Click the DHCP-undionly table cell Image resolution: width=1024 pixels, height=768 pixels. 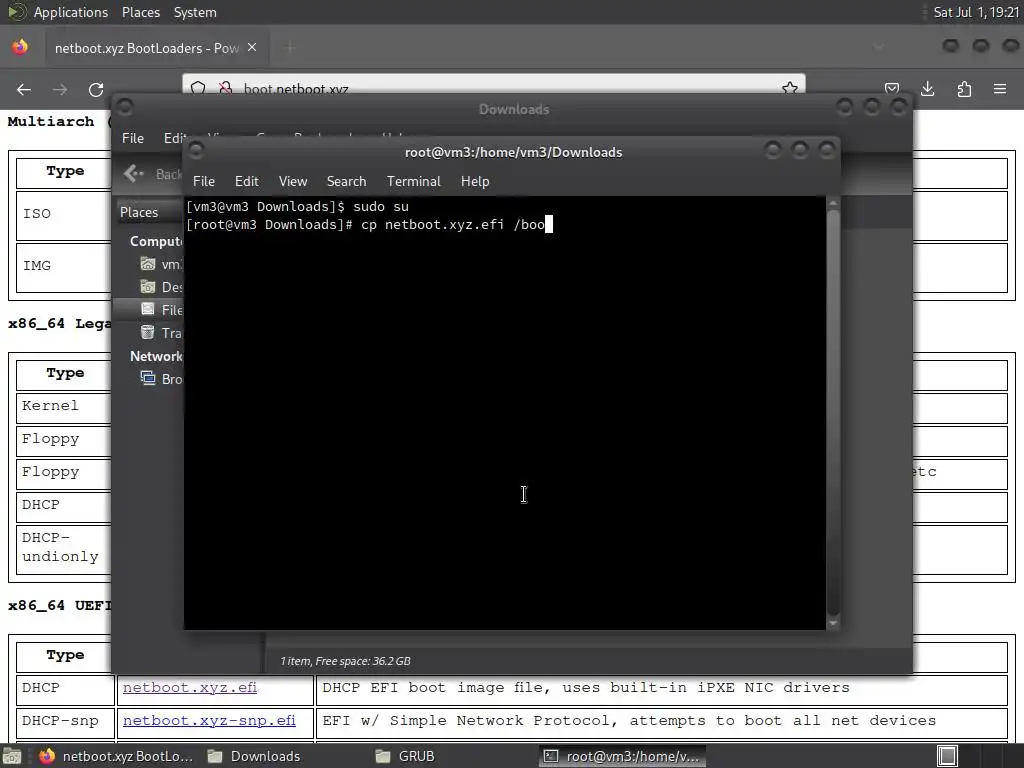click(x=64, y=550)
